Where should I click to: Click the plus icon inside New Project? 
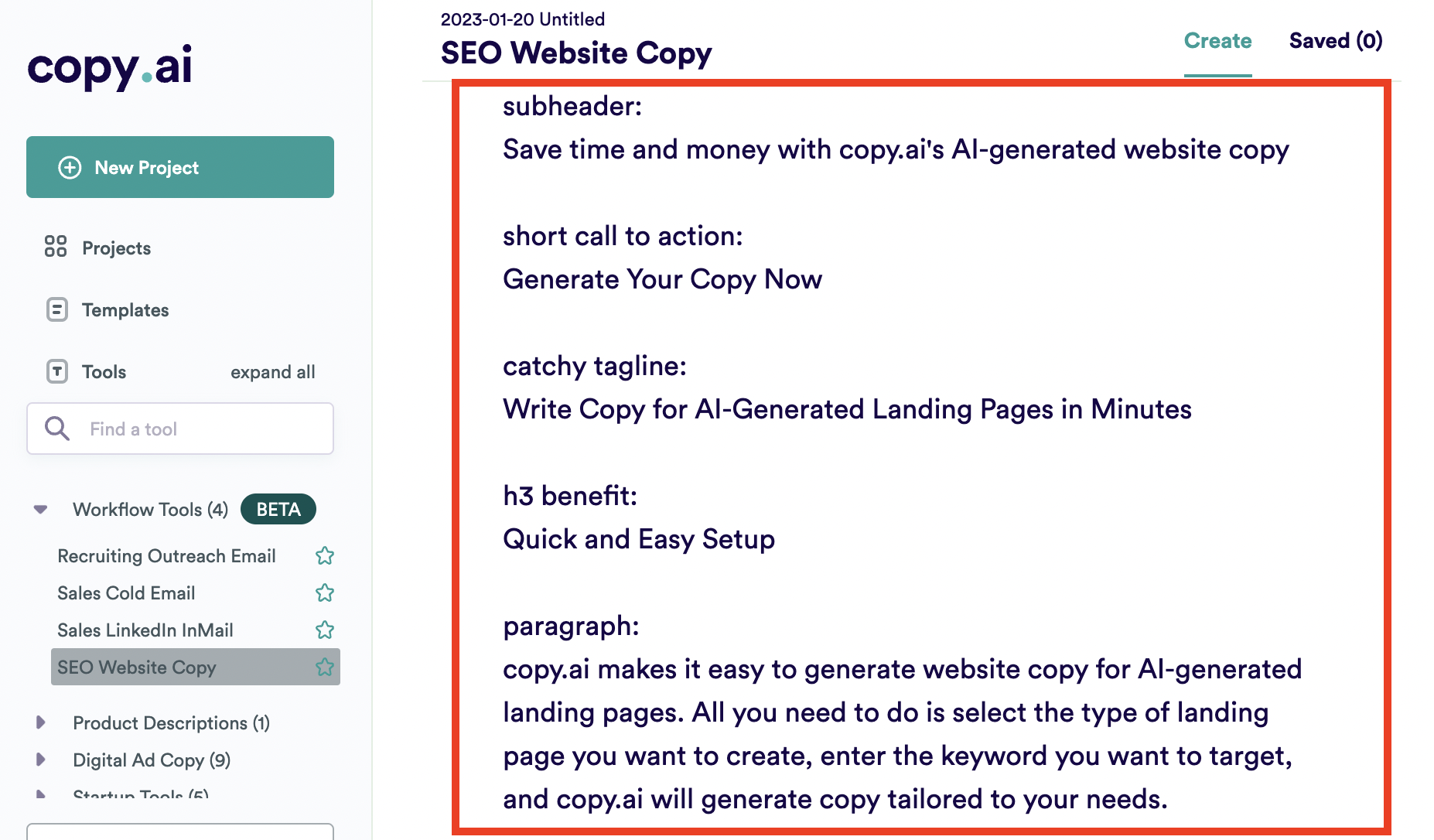coord(69,167)
